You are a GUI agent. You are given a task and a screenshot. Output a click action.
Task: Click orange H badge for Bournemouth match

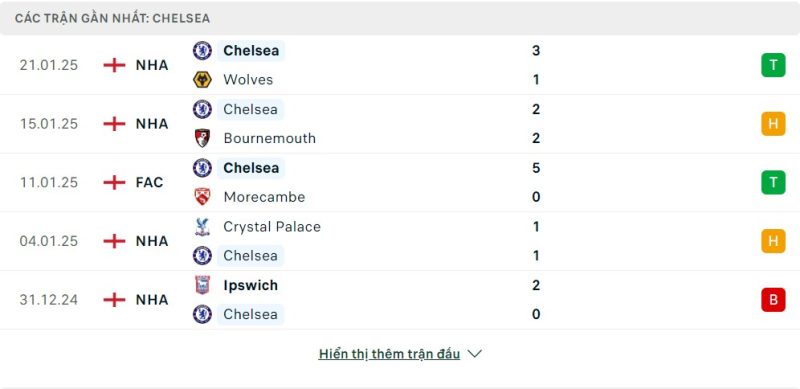click(773, 124)
